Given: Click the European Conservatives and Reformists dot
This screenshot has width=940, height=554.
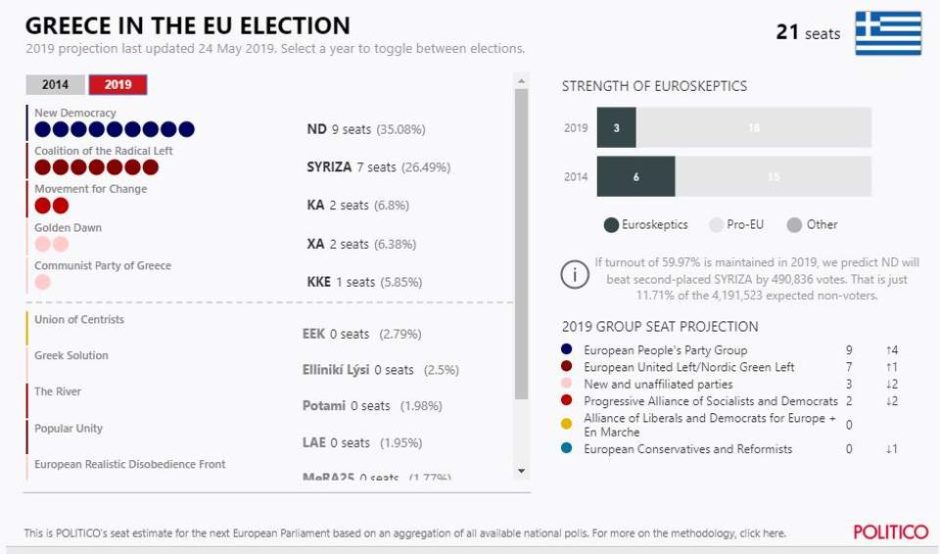Looking at the screenshot, I should (x=567, y=448).
